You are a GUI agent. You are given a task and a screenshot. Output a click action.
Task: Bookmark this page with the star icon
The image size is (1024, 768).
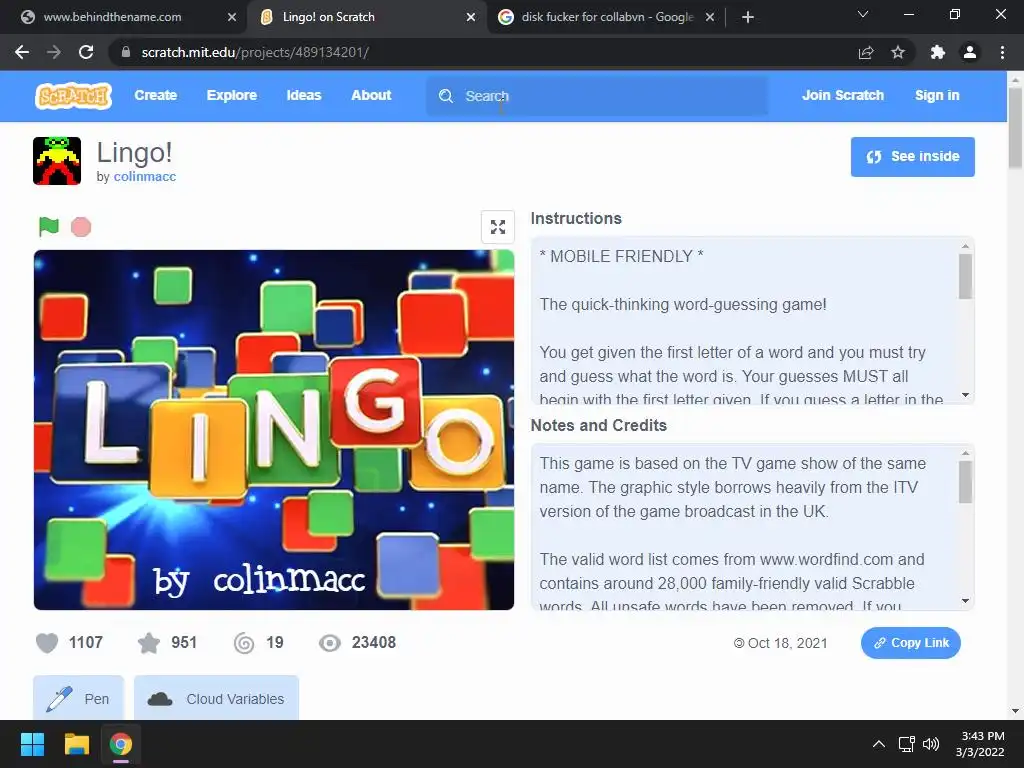[x=898, y=52]
